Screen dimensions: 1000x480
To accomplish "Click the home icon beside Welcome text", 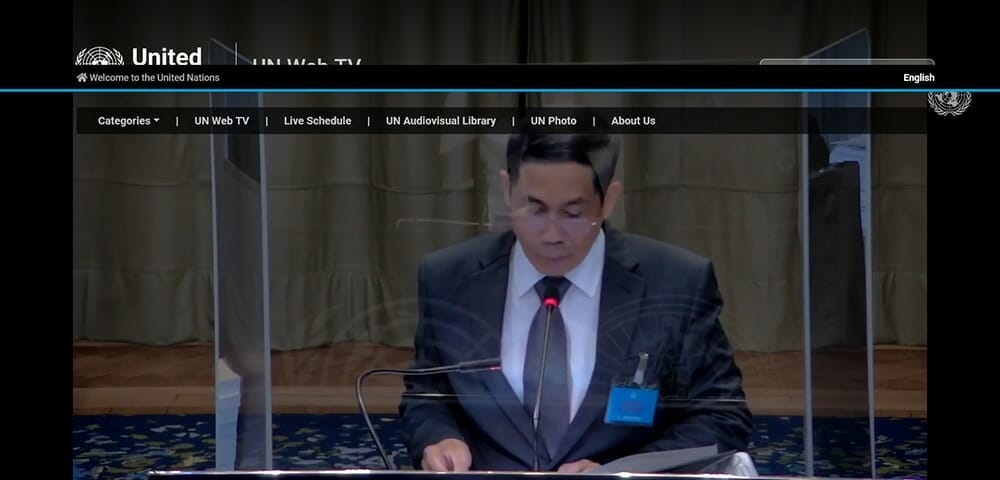I will tap(82, 78).
